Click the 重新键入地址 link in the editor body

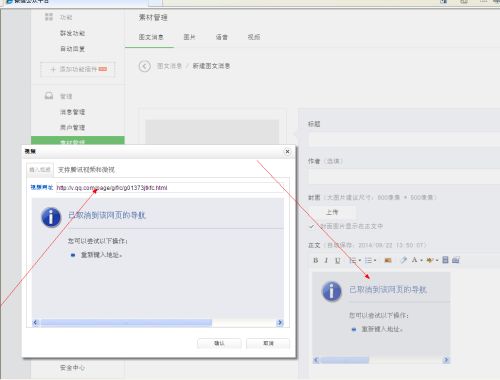382,329
